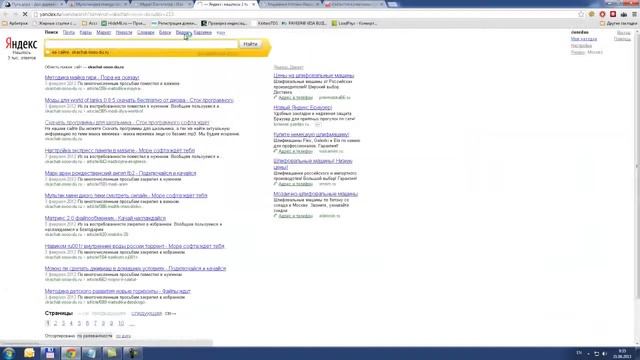The width and height of the screenshot is (640, 360).
Task: Switch to fifth browser tab
Action: [x=291, y=4]
